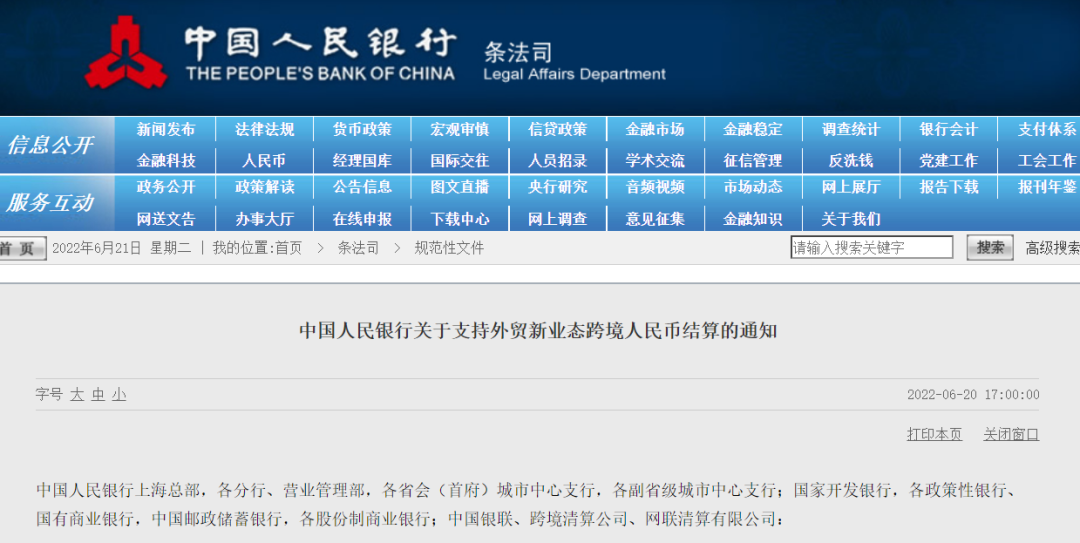Open 高级搜索 advanced search link
1080x543 pixels.
pos(1052,248)
